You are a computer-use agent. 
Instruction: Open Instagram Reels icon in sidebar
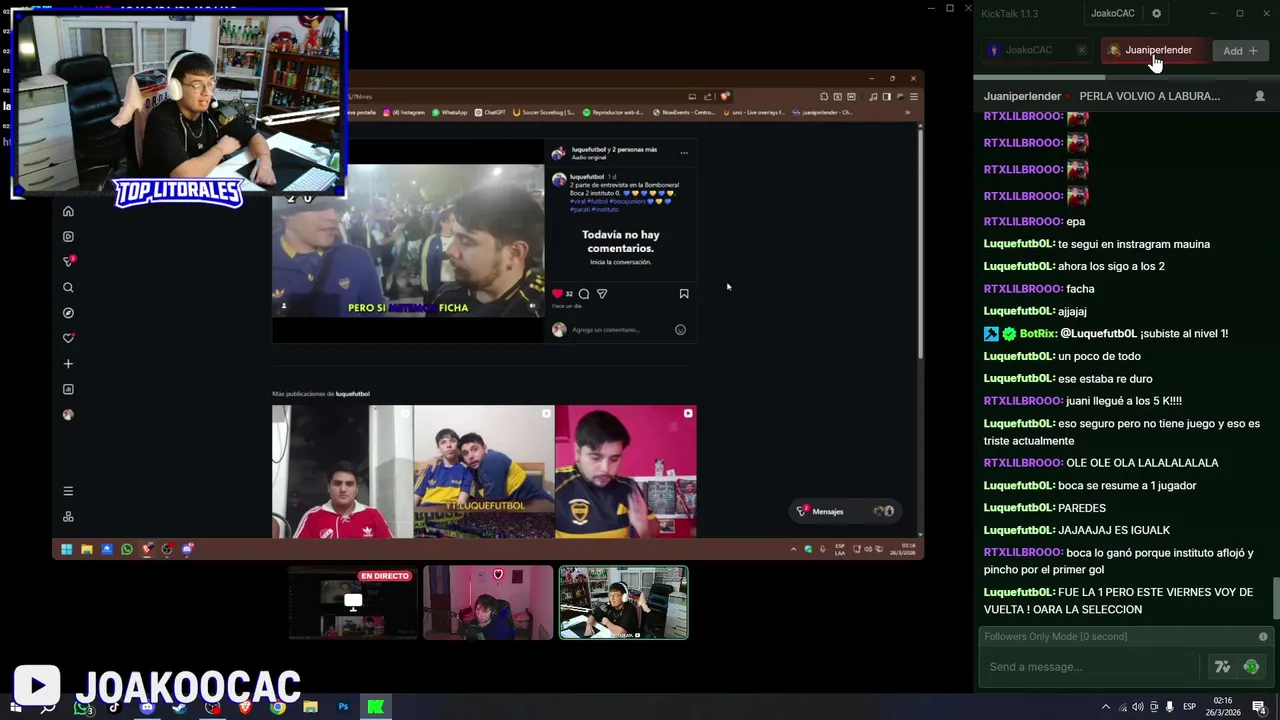68,237
